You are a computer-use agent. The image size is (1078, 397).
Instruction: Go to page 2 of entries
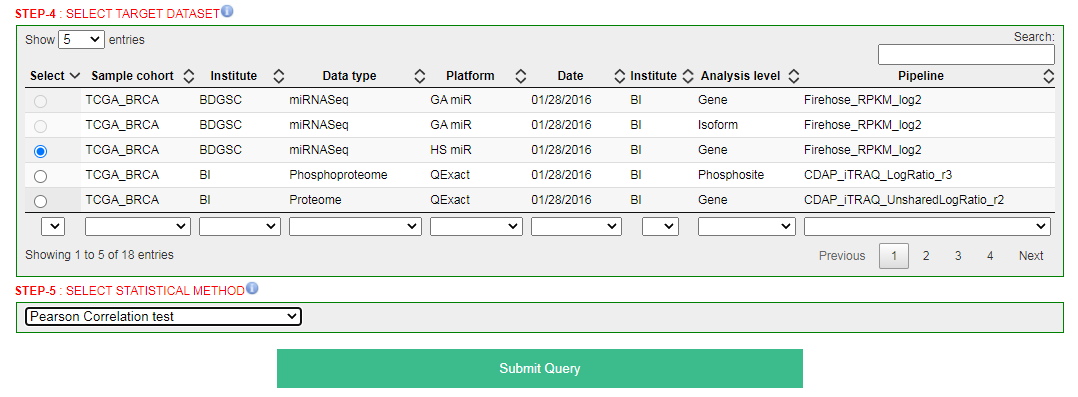926,256
